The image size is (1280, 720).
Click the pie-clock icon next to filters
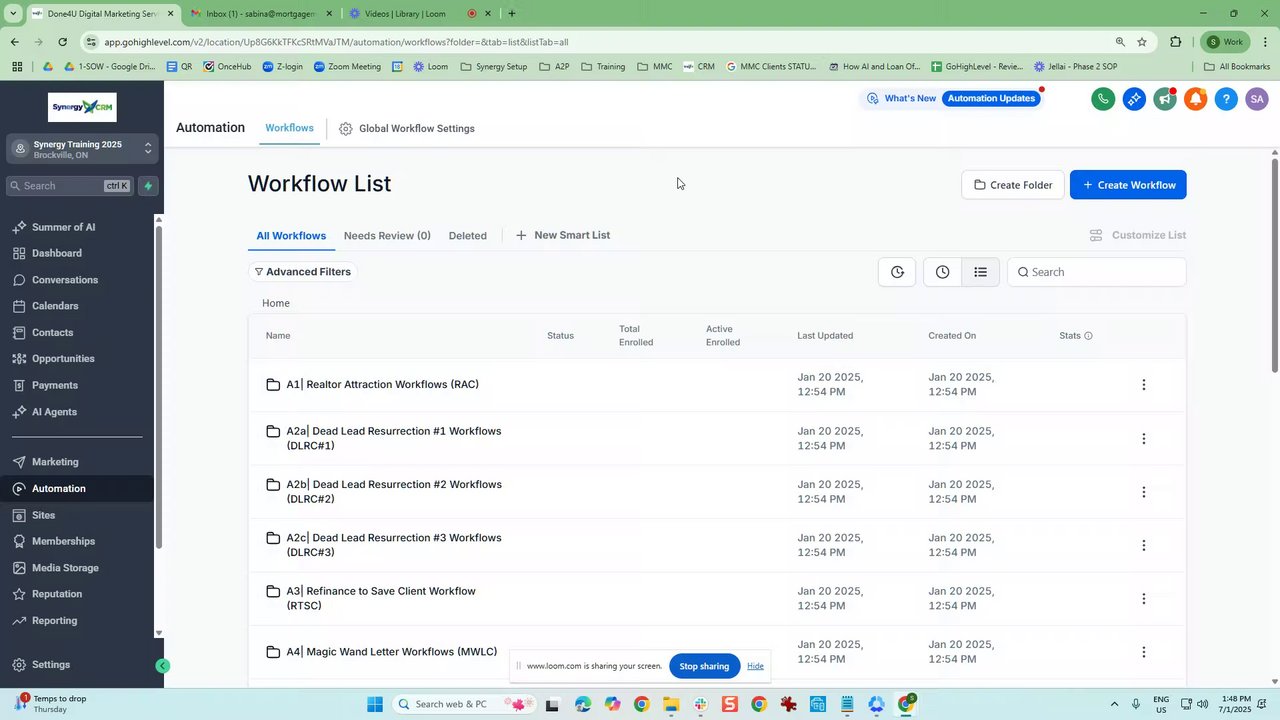(897, 272)
